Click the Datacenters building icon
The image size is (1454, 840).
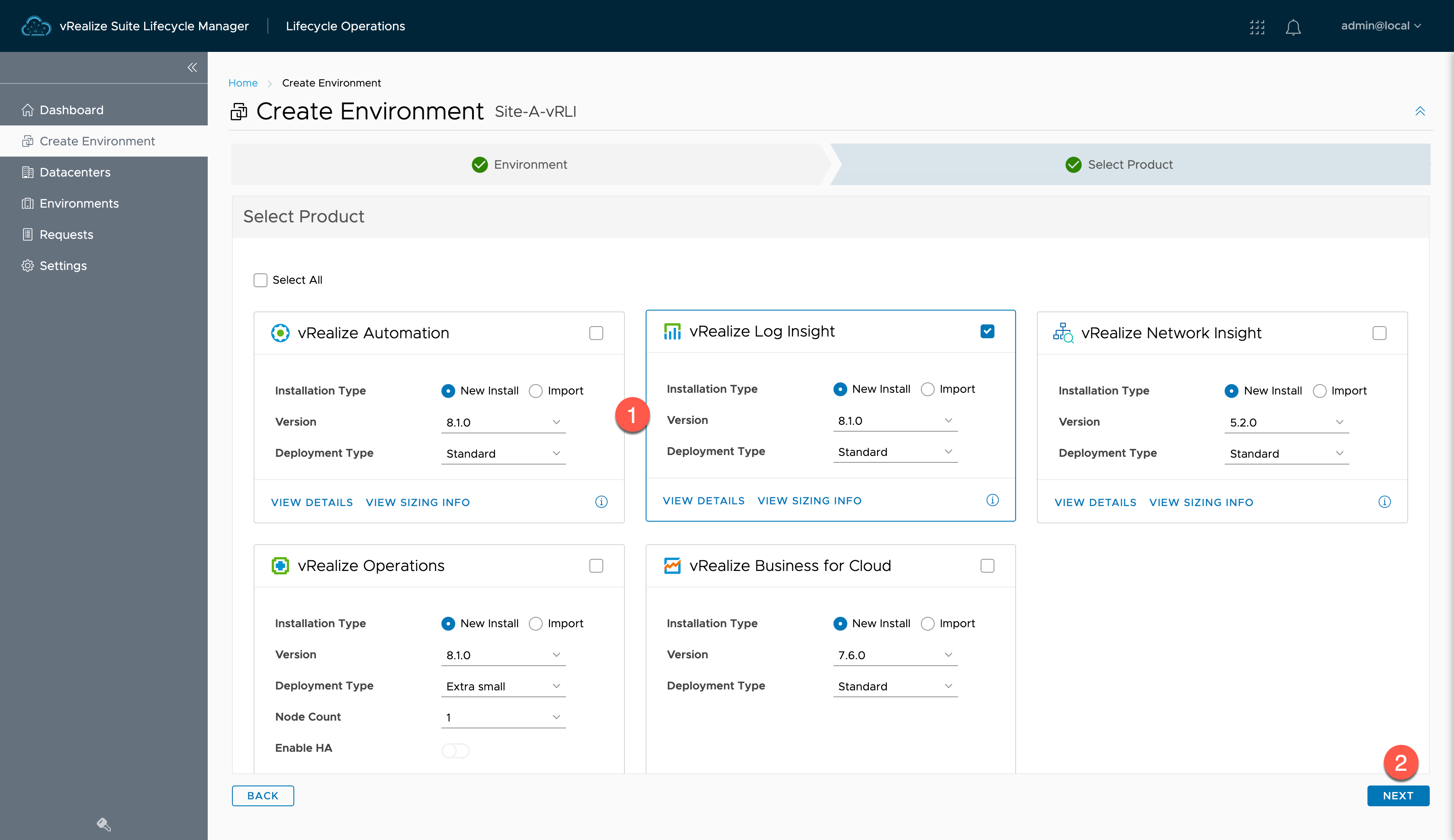[x=27, y=172]
